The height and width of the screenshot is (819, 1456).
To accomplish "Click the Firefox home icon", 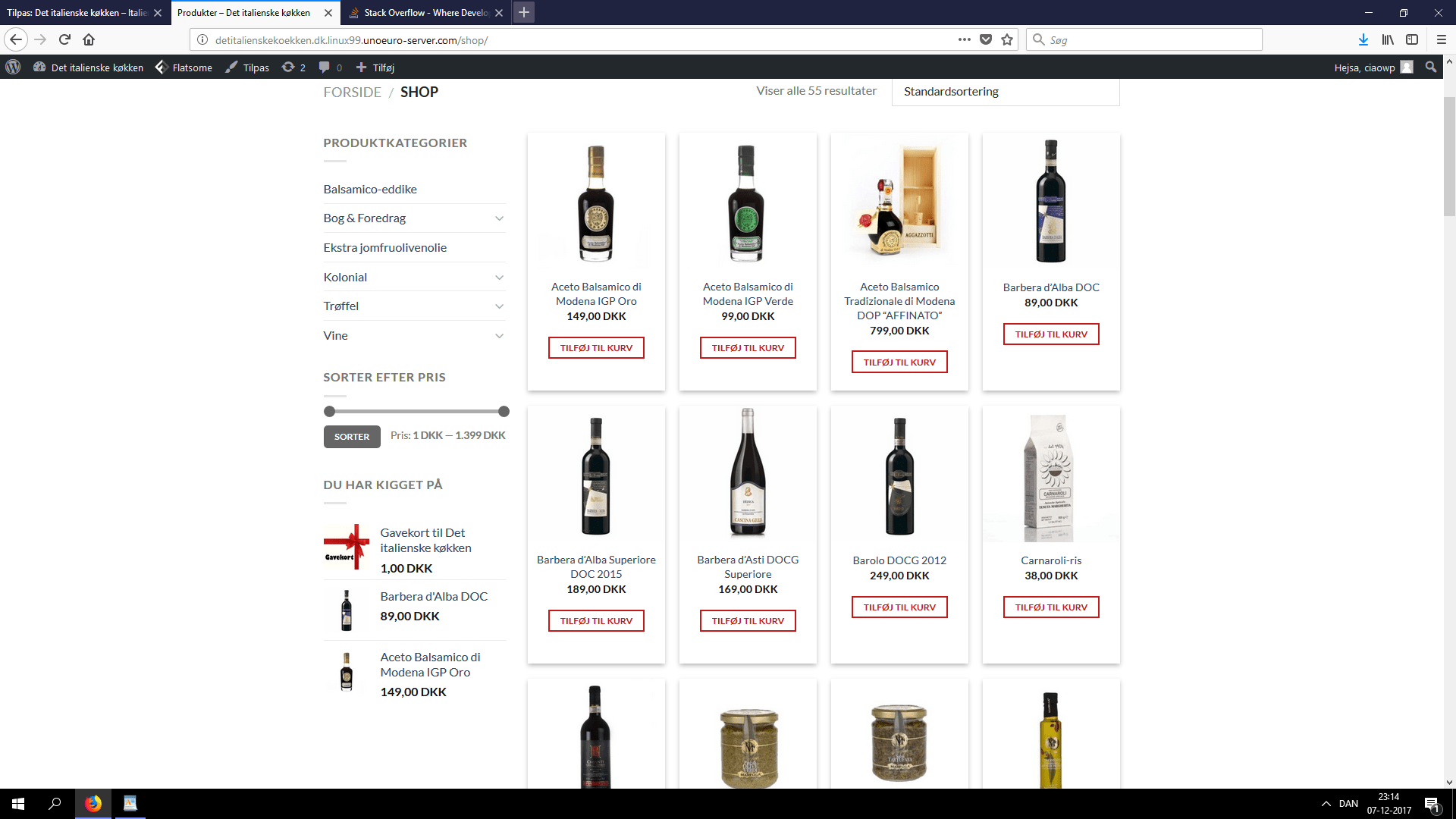I will (89, 39).
